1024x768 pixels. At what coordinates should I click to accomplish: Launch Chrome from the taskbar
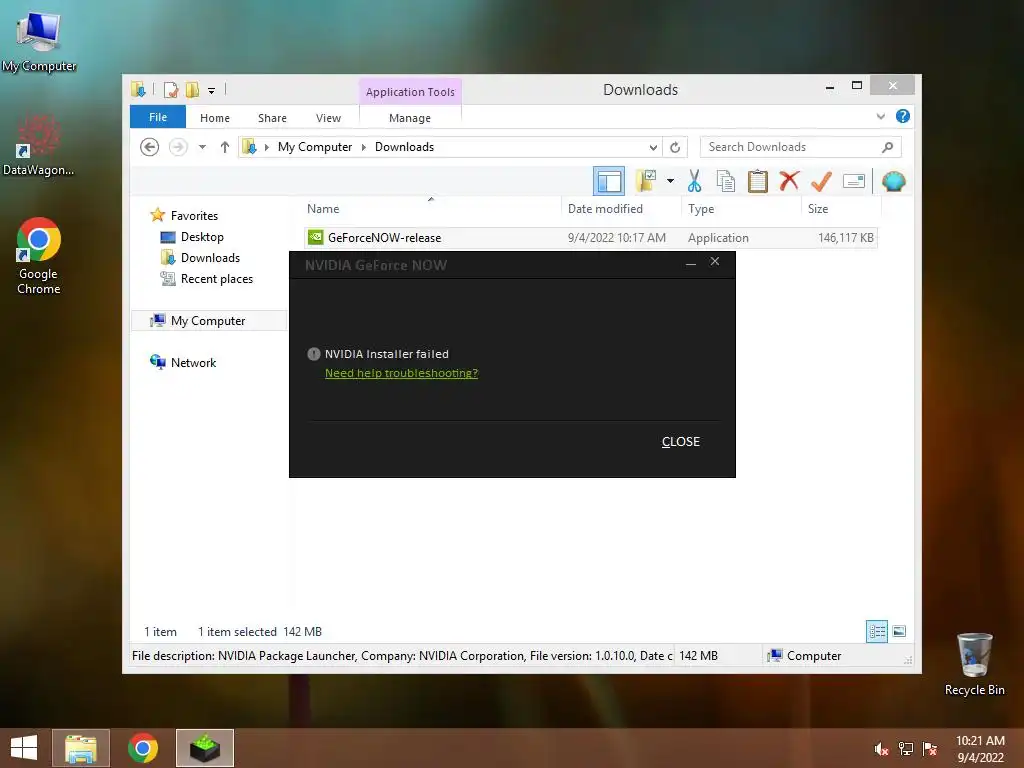(142, 748)
